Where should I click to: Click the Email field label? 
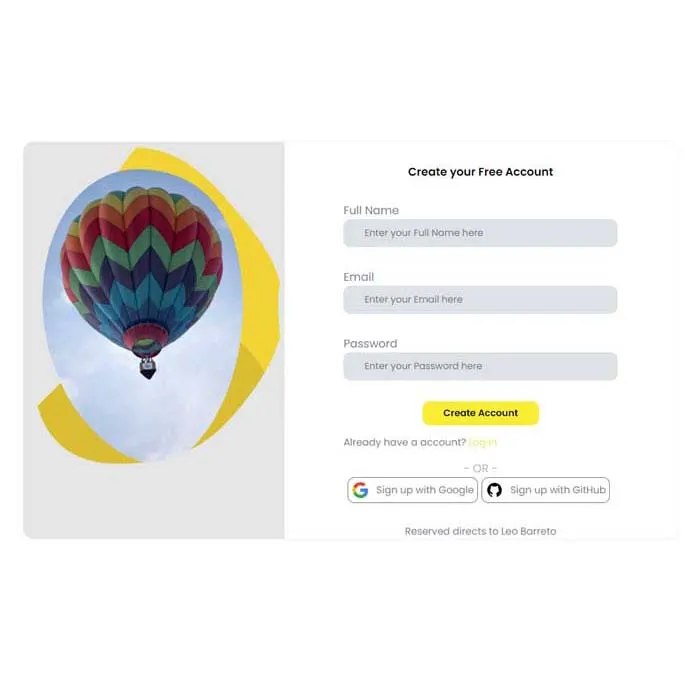pyautogui.click(x=358, y=277)
